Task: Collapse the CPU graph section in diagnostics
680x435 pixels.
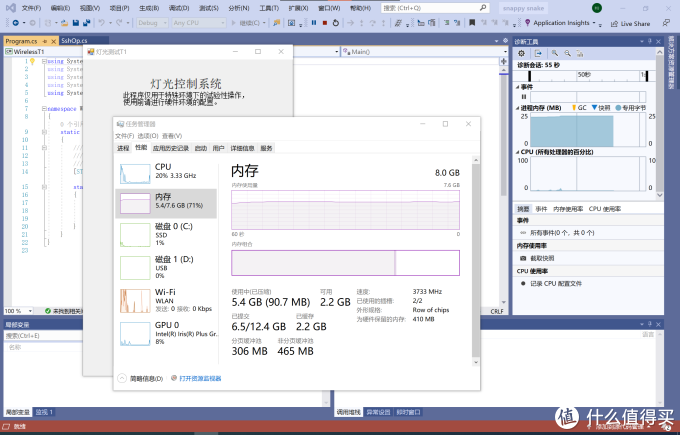Action: [518, 152]
